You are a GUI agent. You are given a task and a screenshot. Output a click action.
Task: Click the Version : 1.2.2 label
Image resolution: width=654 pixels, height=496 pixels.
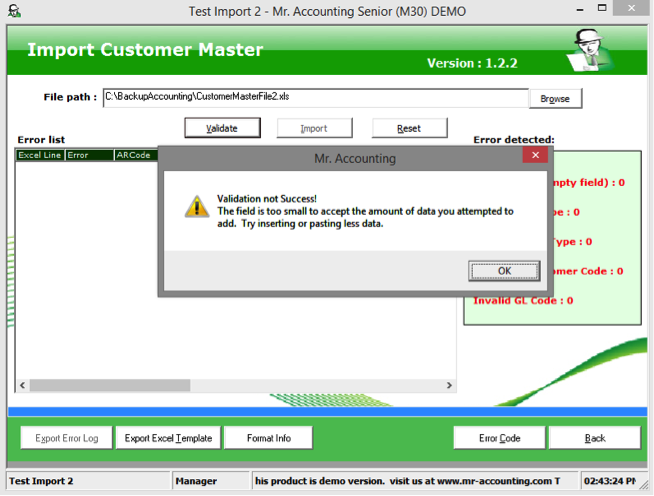point(472,63)
